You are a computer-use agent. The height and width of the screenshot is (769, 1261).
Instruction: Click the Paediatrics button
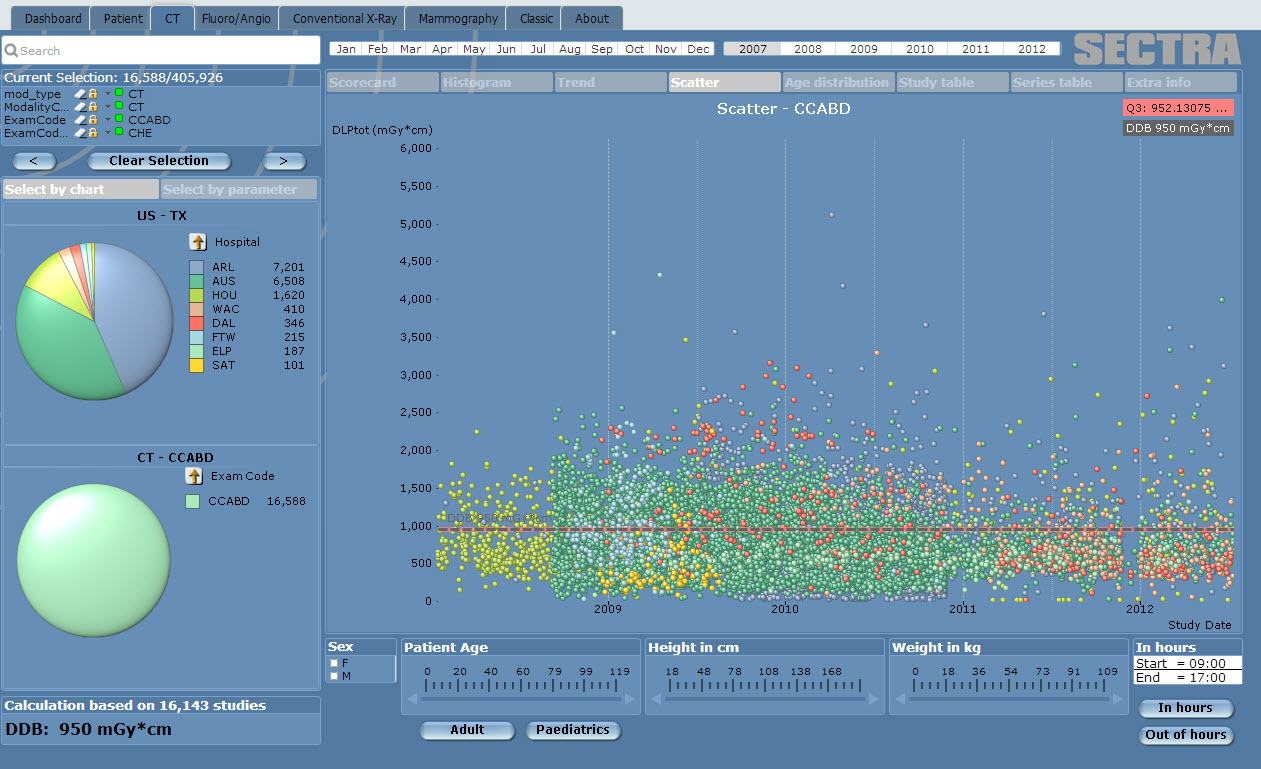573,730
